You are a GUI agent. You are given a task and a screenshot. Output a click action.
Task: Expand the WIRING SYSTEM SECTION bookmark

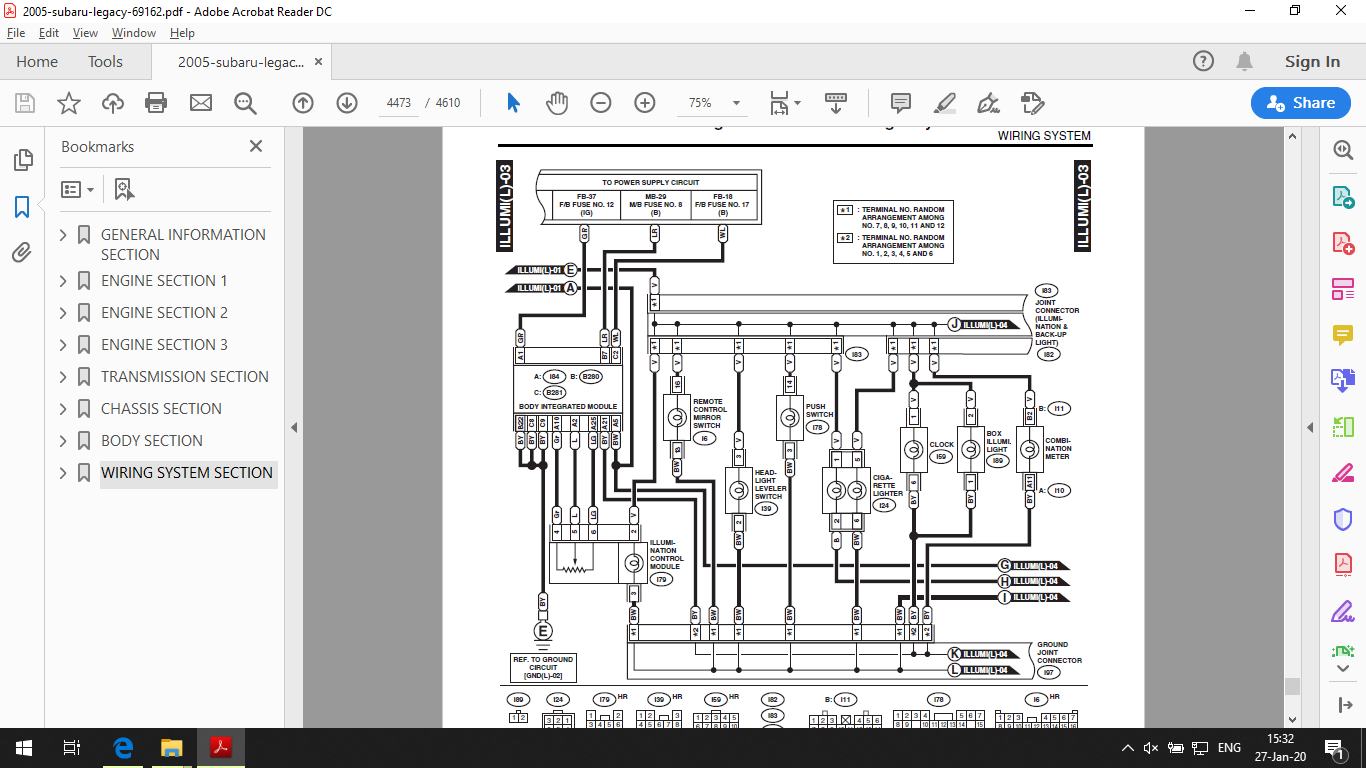click(x=63, y=473)
